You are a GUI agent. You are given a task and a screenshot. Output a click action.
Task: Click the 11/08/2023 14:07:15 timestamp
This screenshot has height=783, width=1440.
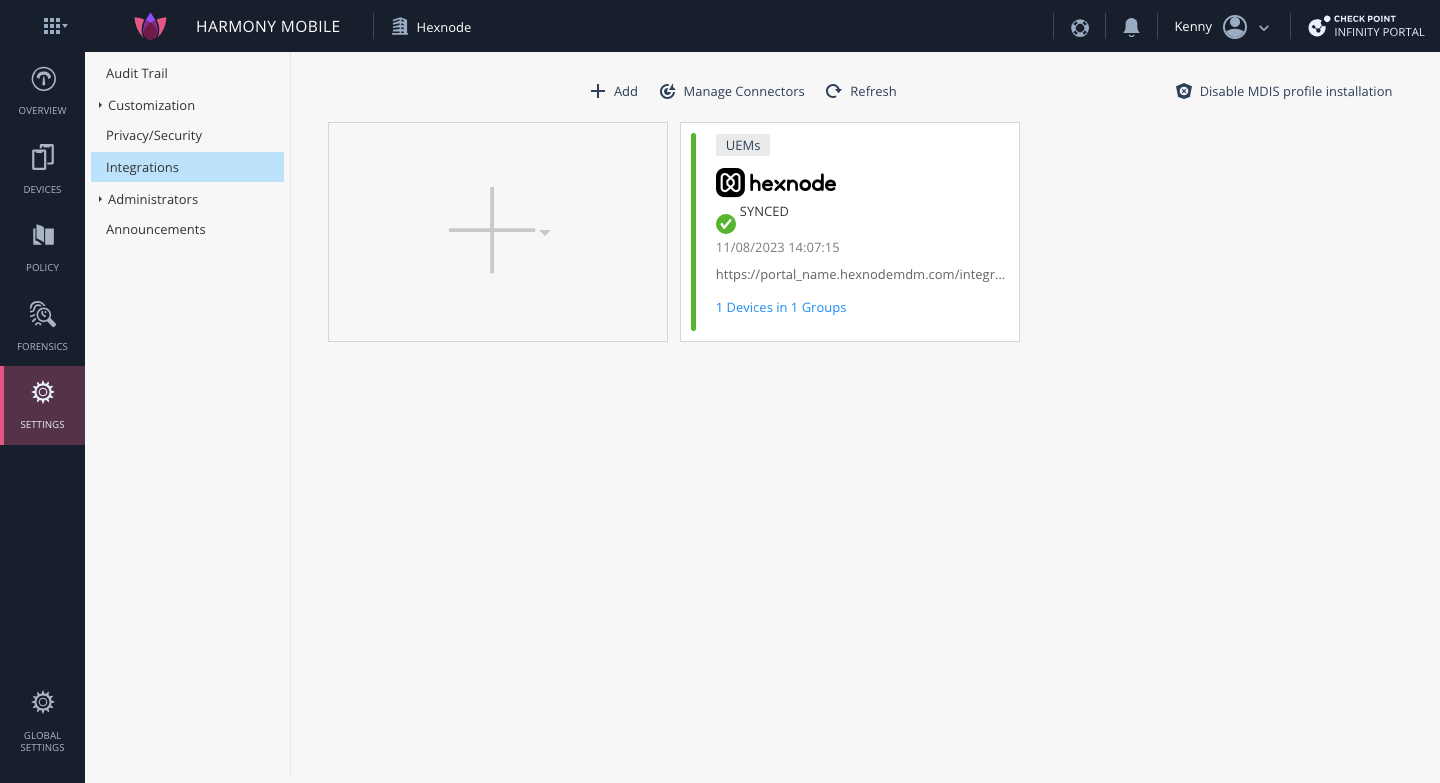[x=777, y=247]
